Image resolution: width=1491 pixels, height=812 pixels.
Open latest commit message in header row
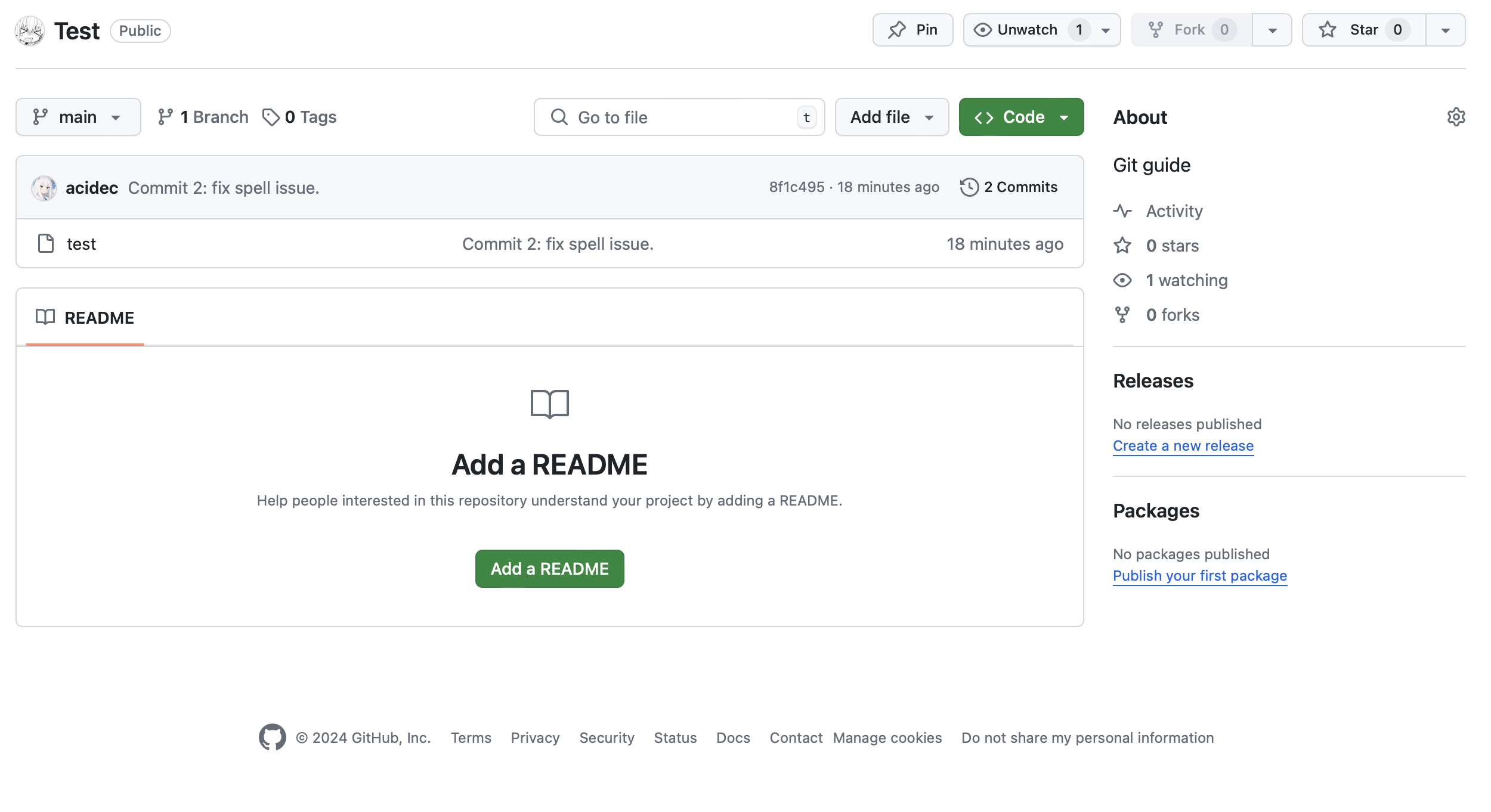coord(224,188)
